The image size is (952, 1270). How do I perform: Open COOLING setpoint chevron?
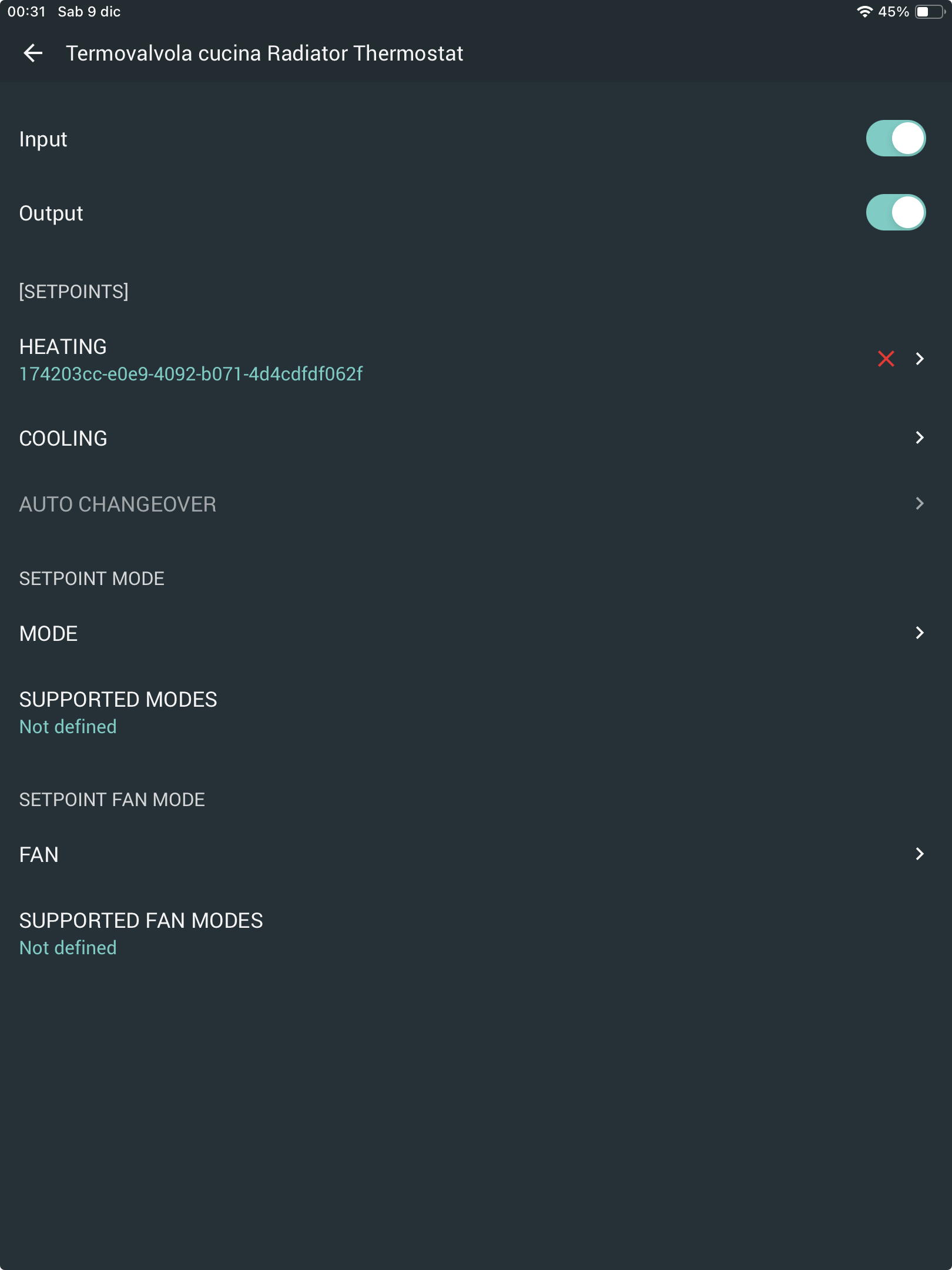coord(920,437)
